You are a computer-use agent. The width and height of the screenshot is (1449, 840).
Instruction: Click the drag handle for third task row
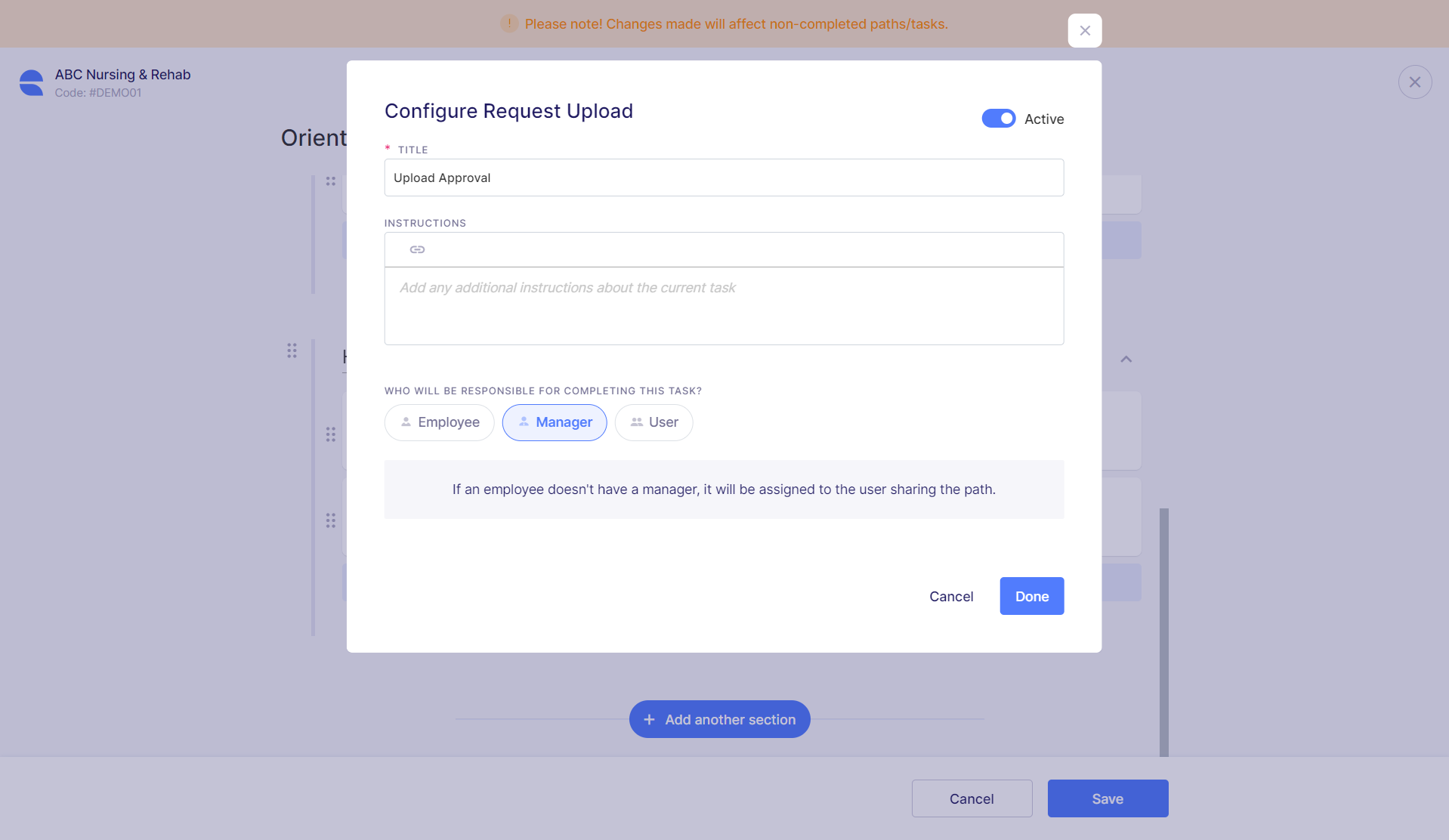pyautogui.click(x=331, y=434)
